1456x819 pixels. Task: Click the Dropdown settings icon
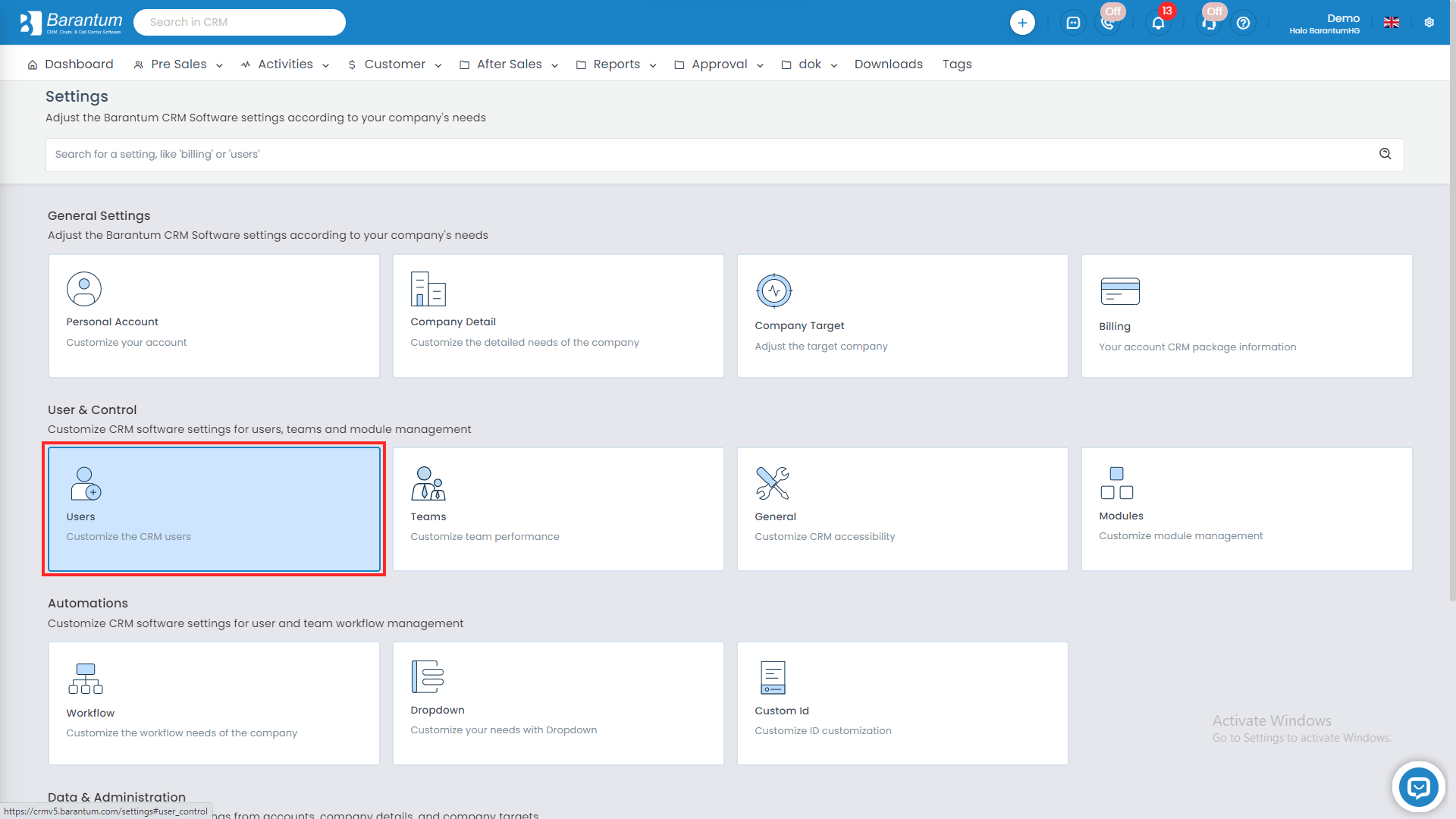[428, 676]
